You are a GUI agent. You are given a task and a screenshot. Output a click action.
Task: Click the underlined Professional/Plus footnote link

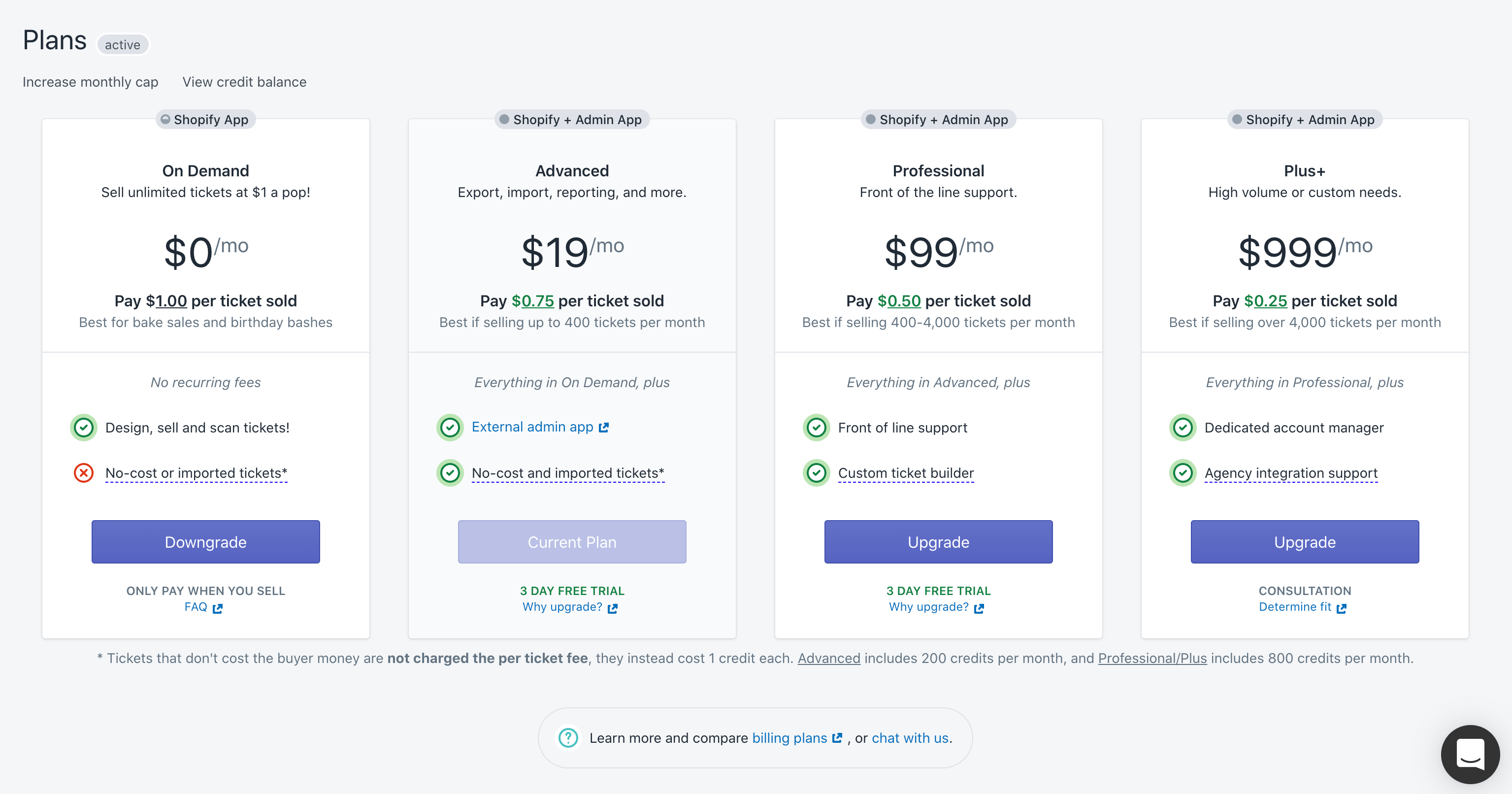tap(1152, 659)
